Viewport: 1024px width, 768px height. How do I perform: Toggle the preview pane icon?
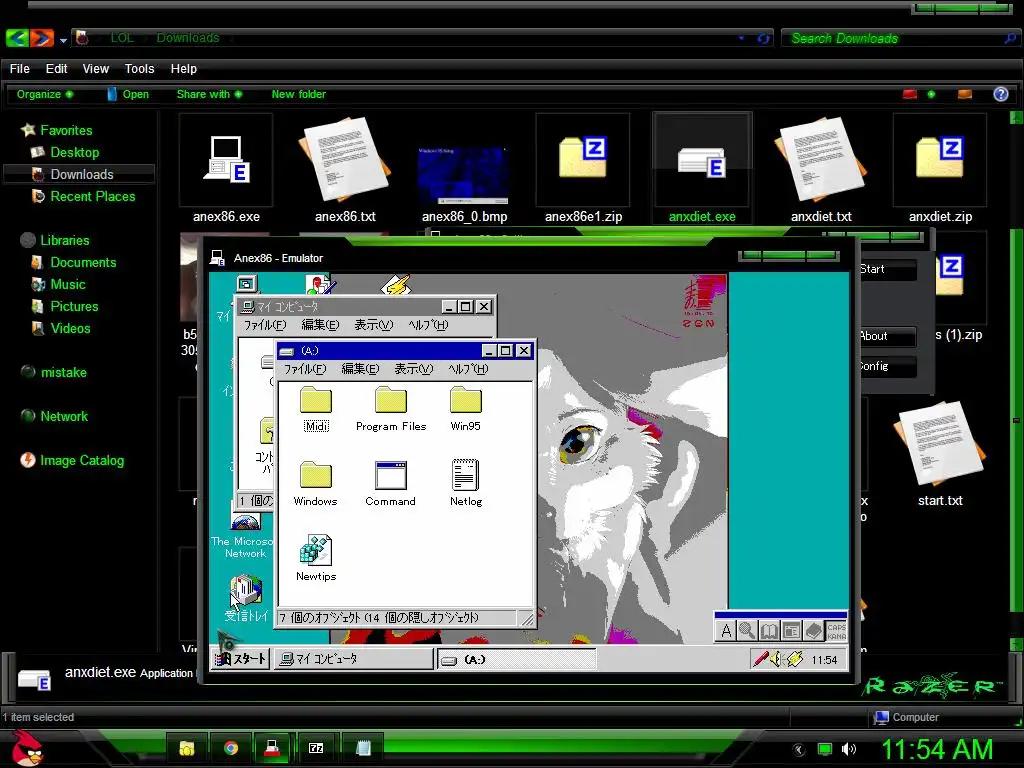click(x=965, y=94)
